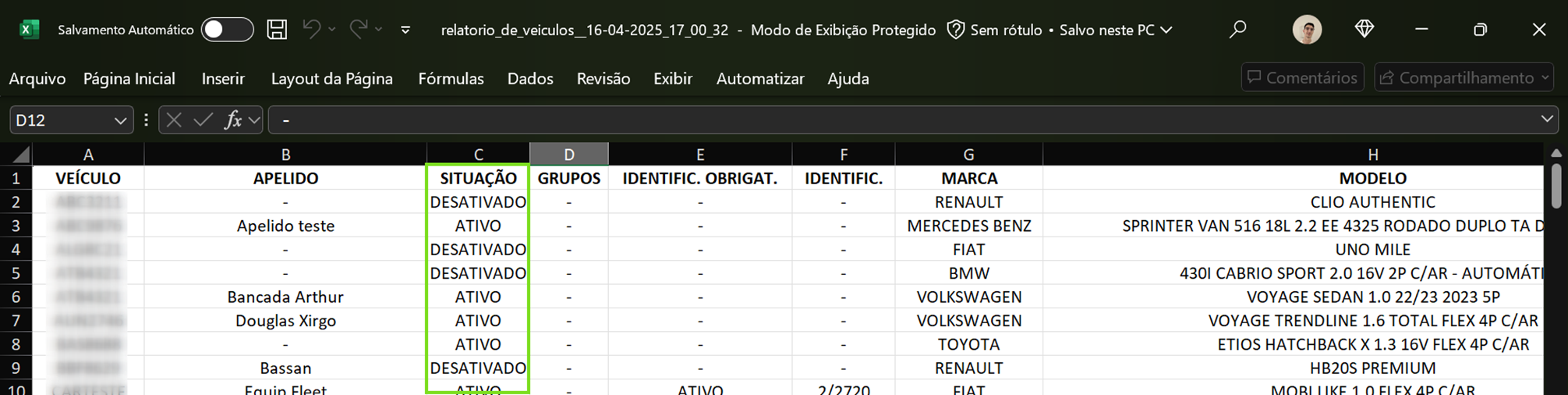Screen dimensions: 1568x395
Task: Click the formula bar Cancel X icon
Action: coord(174,120)
